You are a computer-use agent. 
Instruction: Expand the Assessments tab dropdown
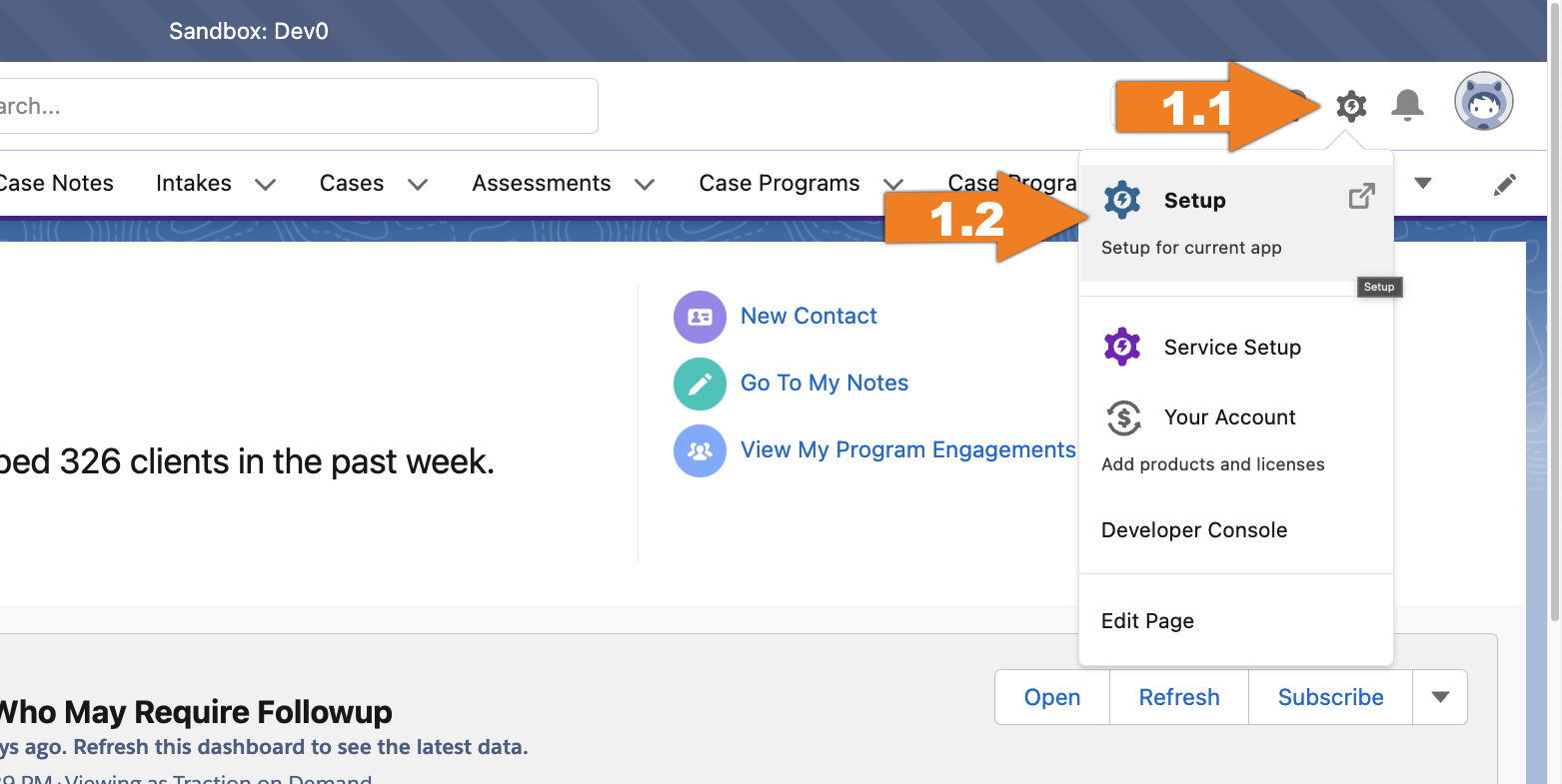click(x=646, y=184)
